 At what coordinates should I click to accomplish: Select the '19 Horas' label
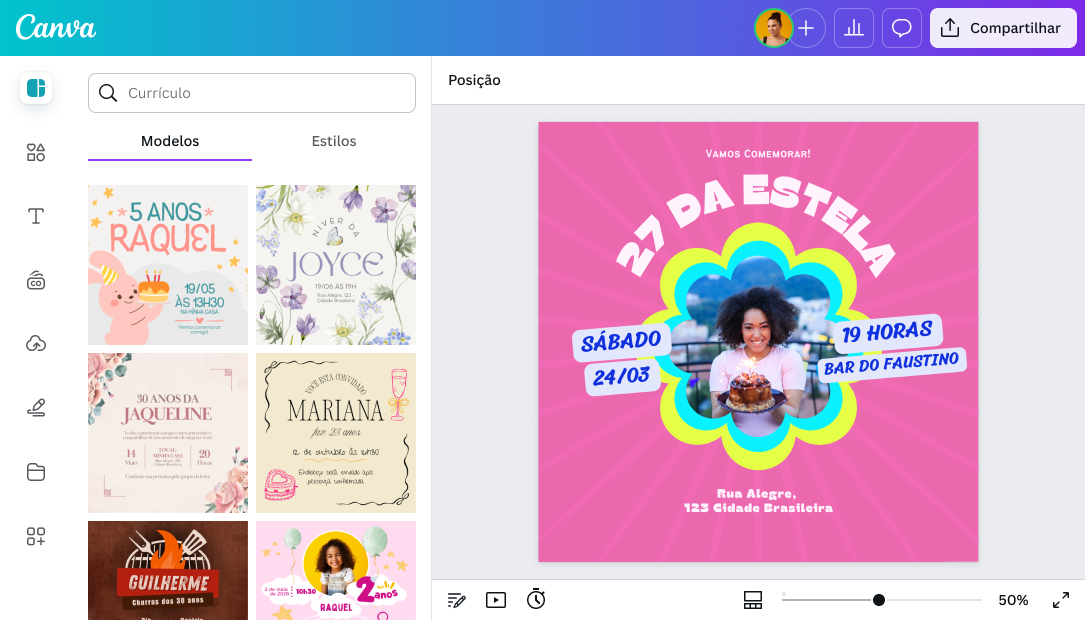[x=887, y=333]
